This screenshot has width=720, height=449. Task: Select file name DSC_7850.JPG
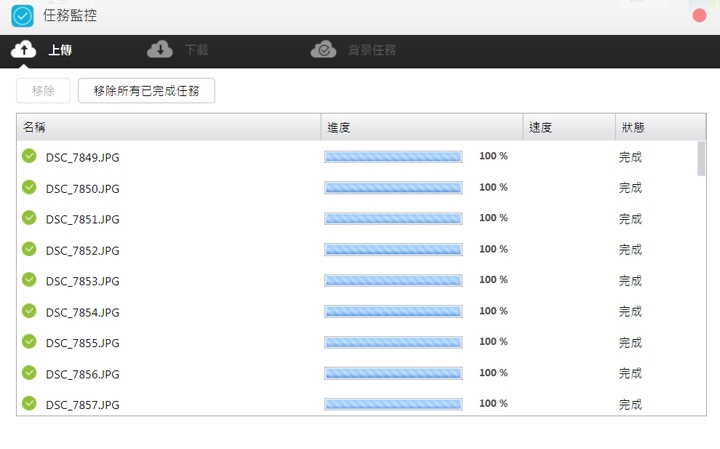[83, 189]
